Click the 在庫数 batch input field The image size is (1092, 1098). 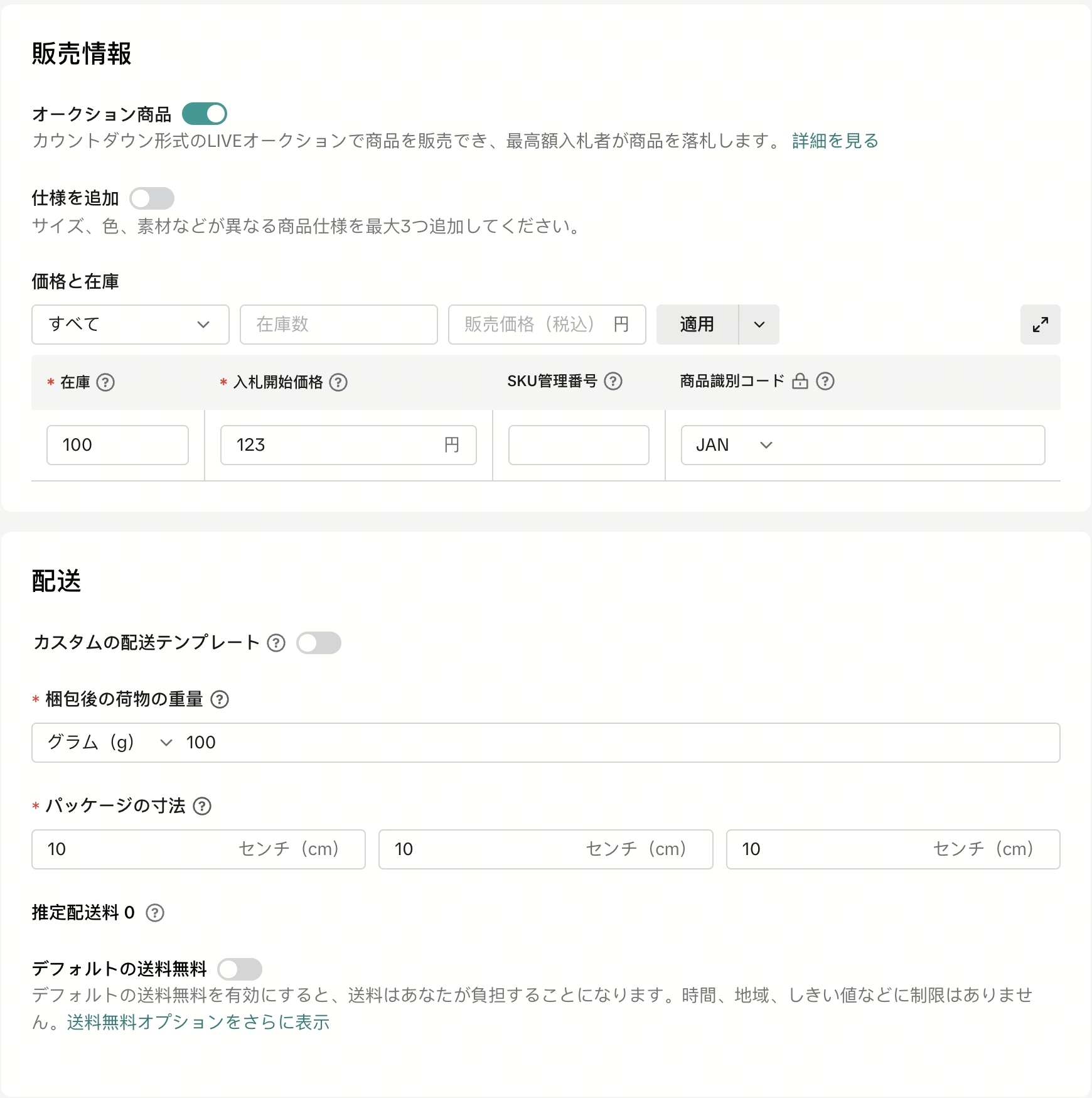338,325
